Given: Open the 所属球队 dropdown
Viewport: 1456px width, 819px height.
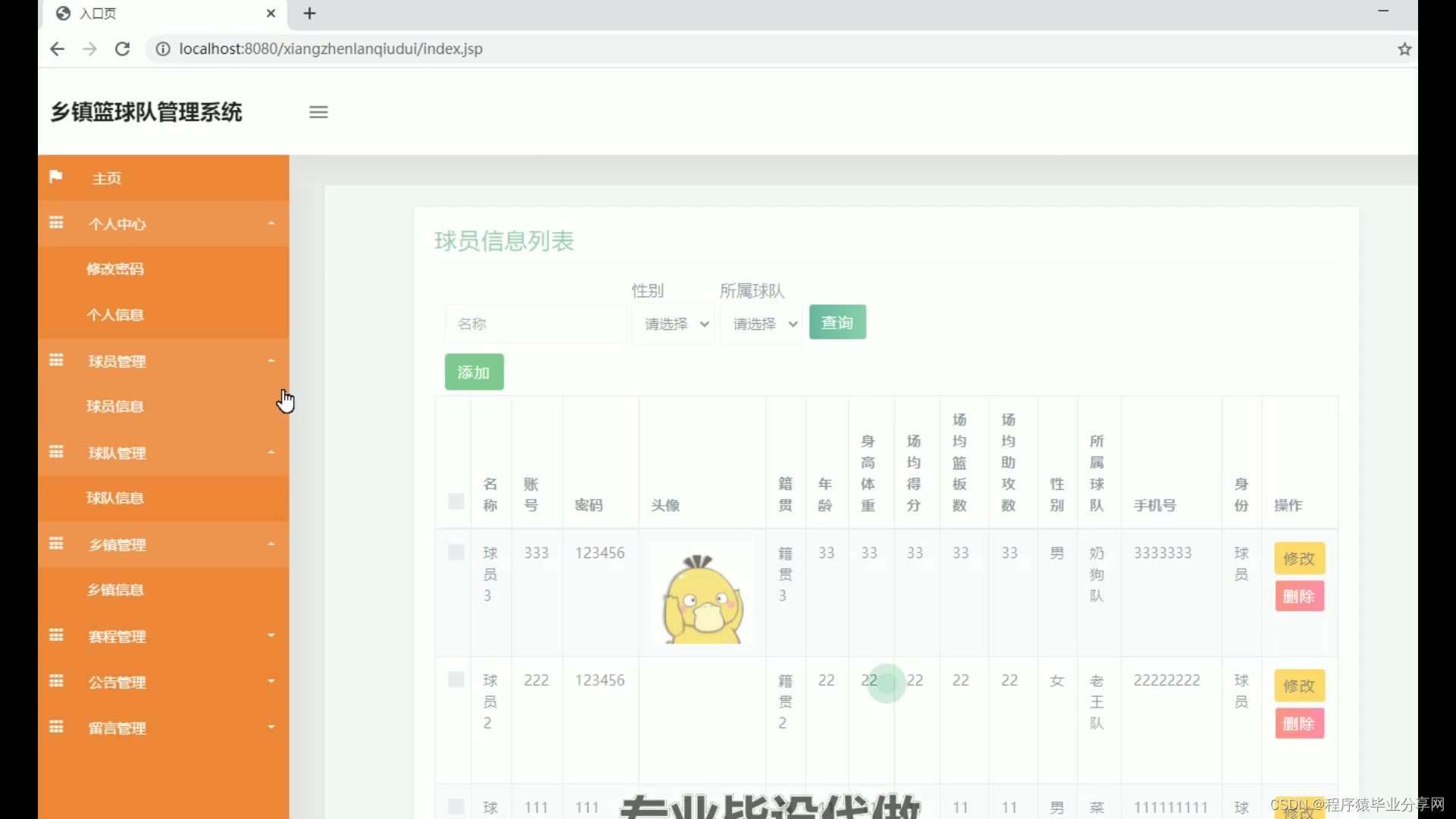Looking at the screenshot, I should coord(761,324).
